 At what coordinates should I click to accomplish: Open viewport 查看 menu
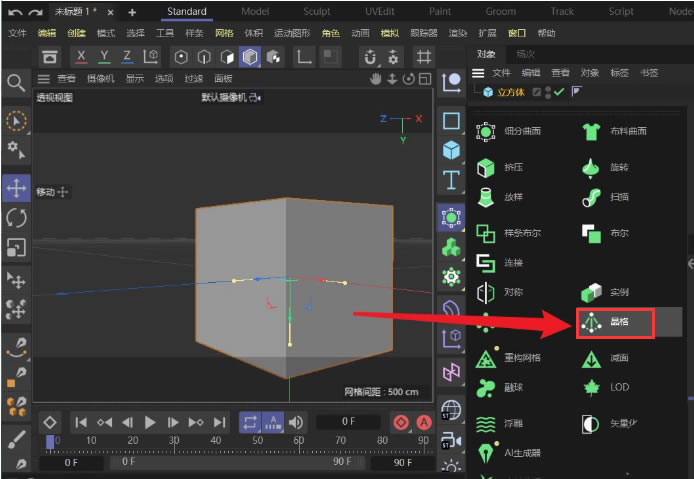tap(66, 79)
